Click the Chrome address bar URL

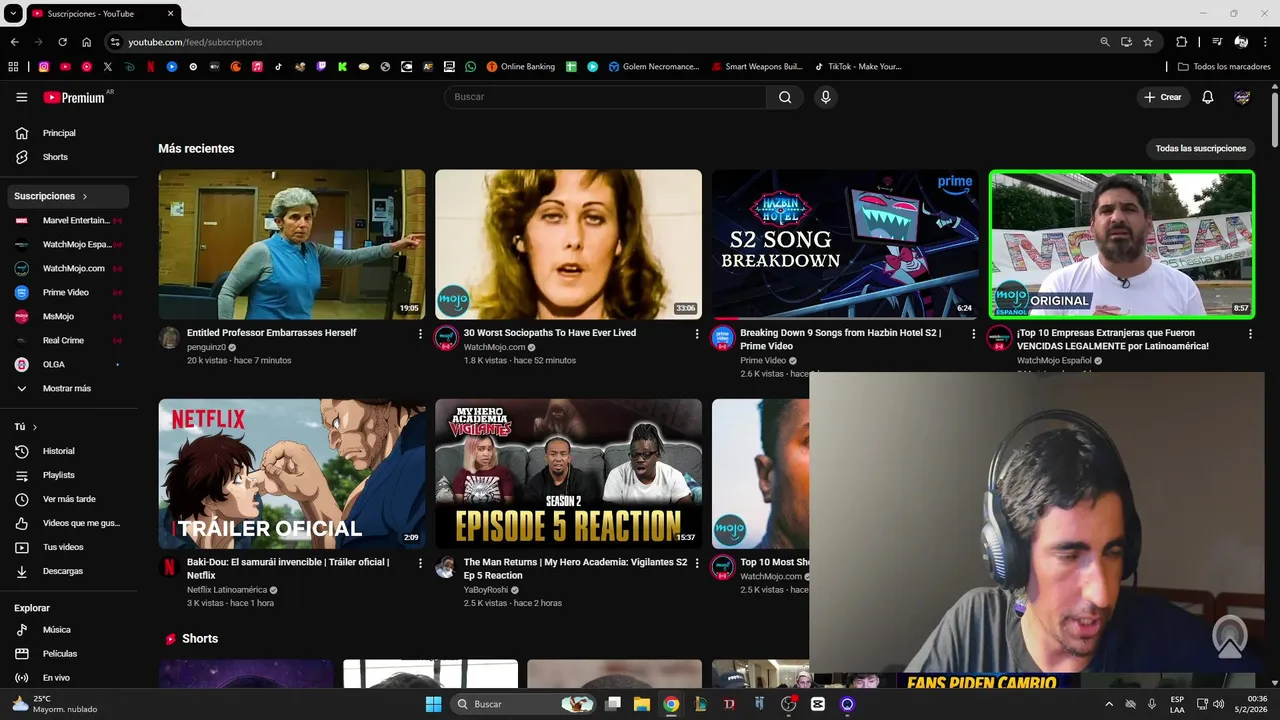tap(195, 42)
